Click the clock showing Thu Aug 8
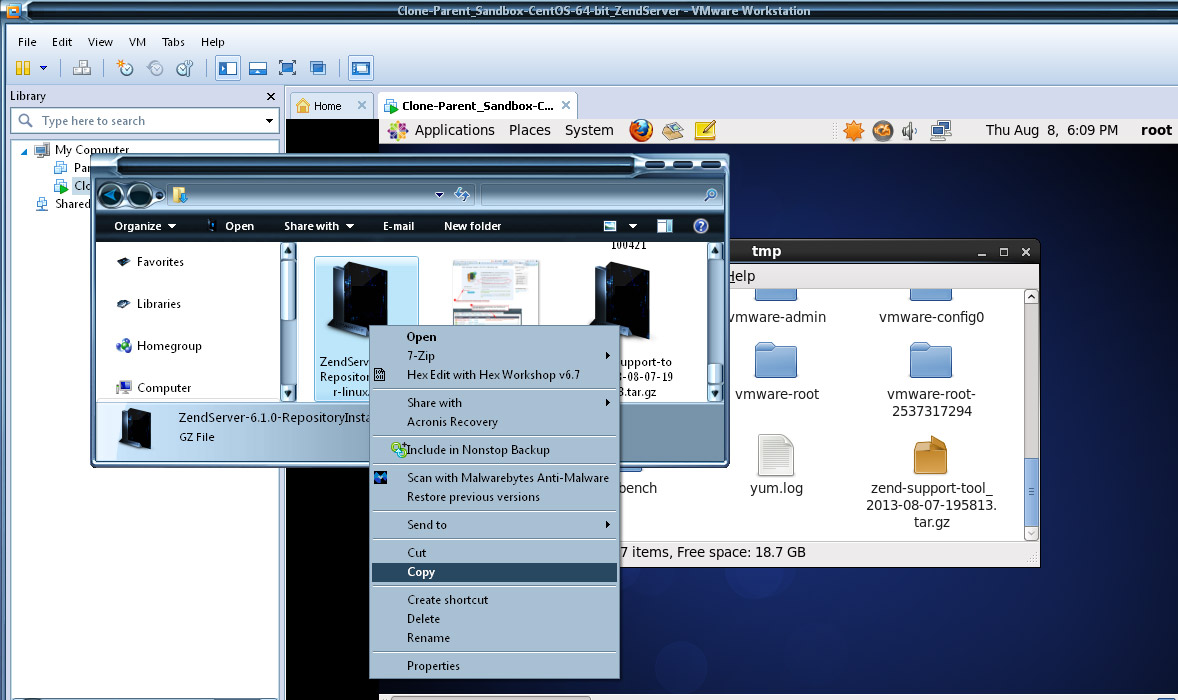This screenshot has height=700, width=1178. [x=1051, y=131]
